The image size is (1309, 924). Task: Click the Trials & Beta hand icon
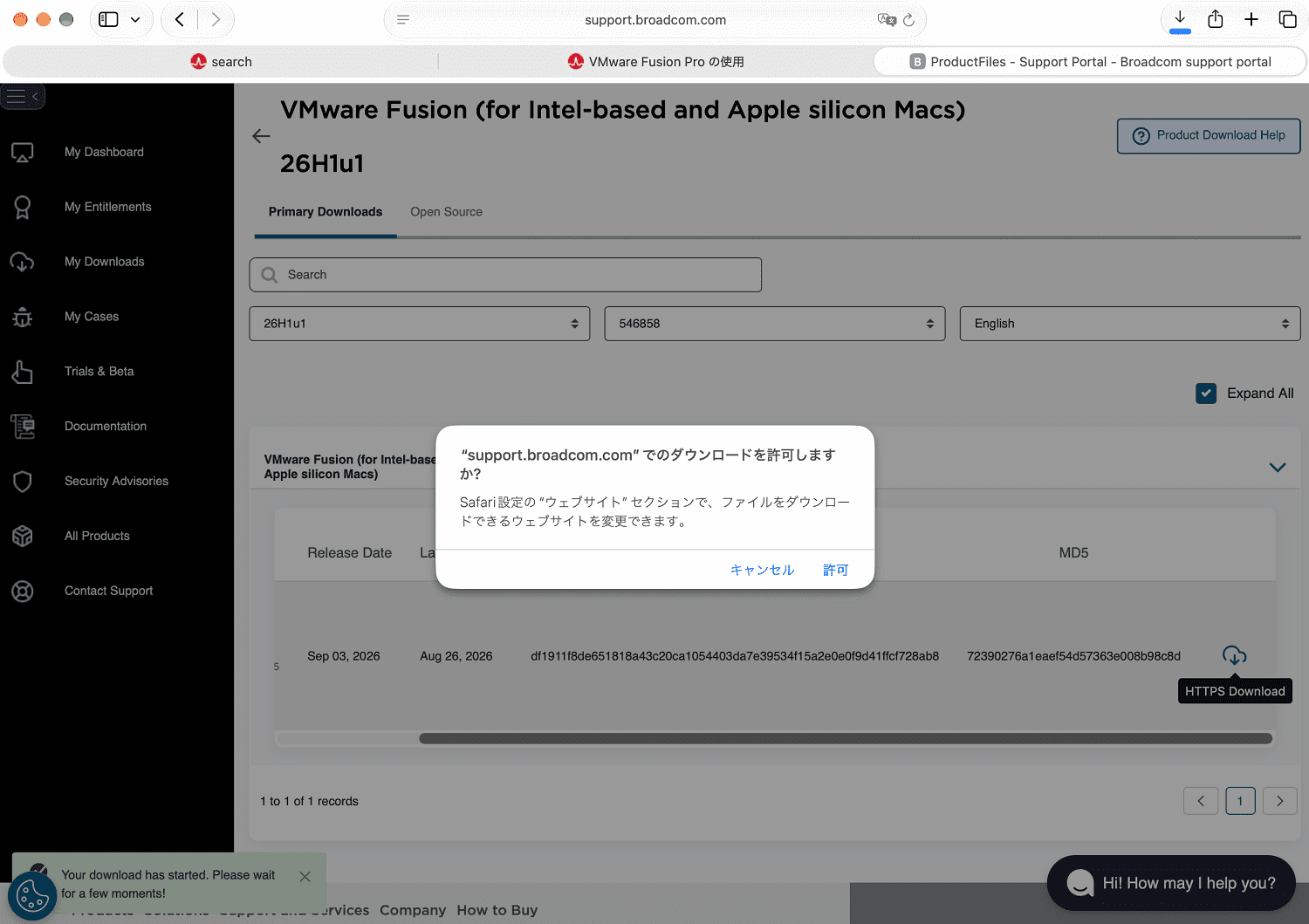tap(23, 373)
